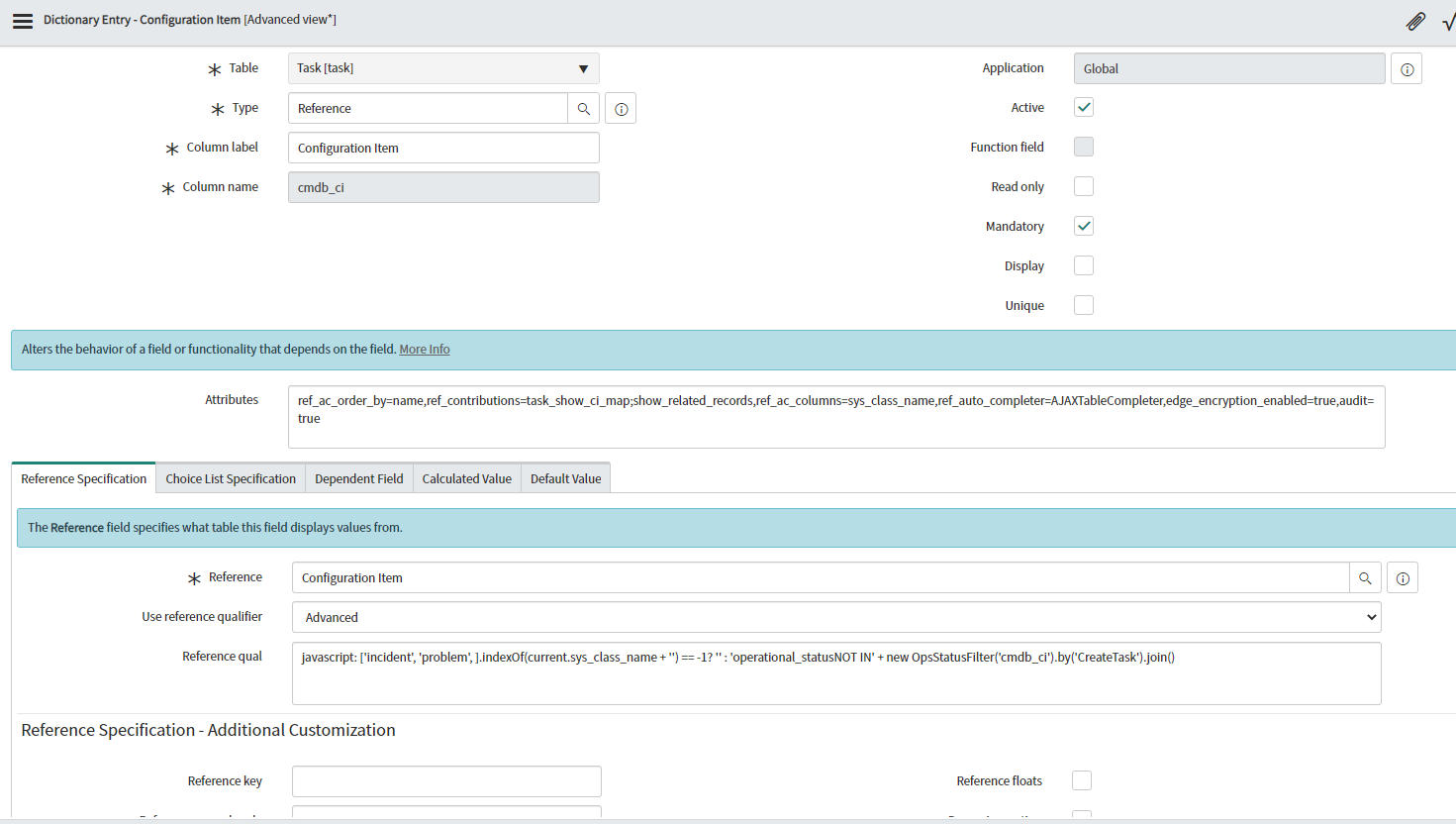
Task: Click the paperclip attachments icon
Action: [1415, 20]
